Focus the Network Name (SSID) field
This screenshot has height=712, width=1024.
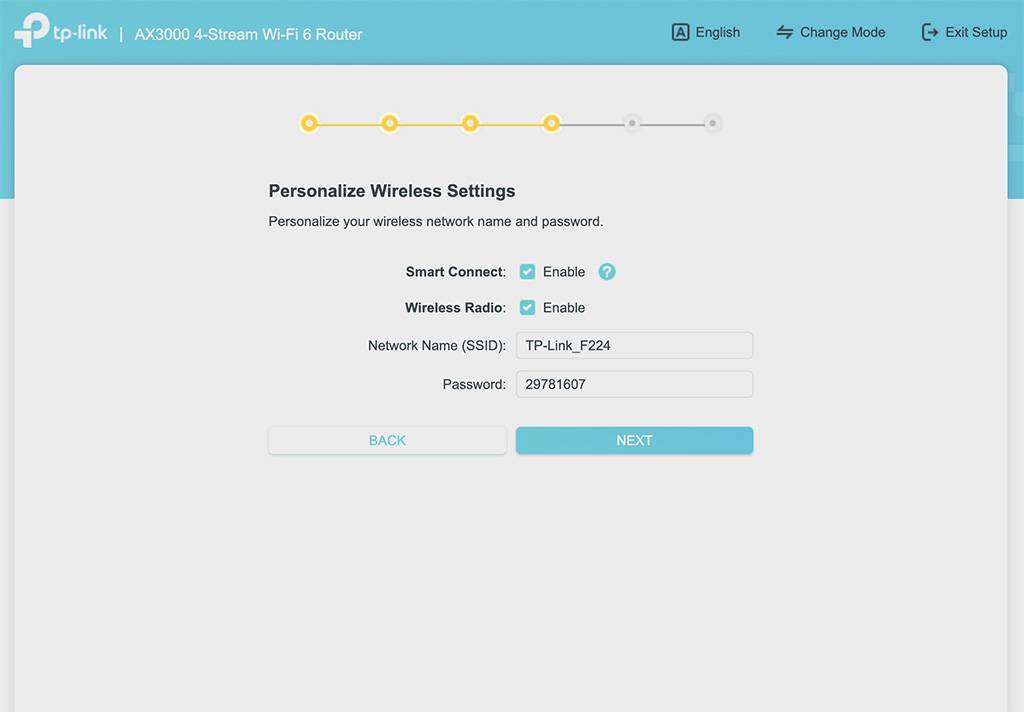634,346
